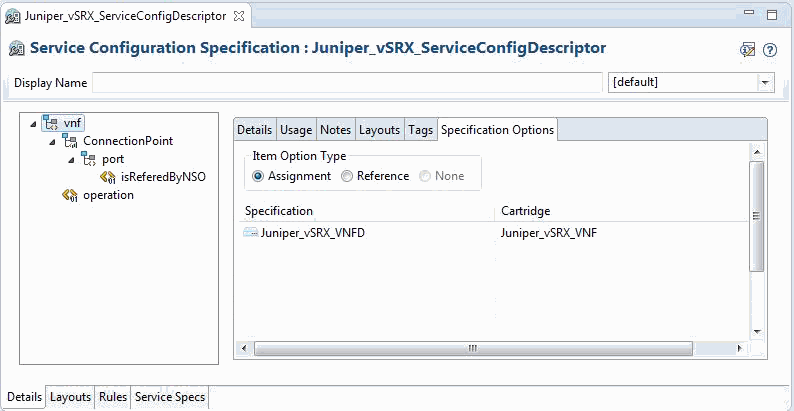Click the horizontal scrollbar thumb

pyautogui.click(x=473, y=348)
